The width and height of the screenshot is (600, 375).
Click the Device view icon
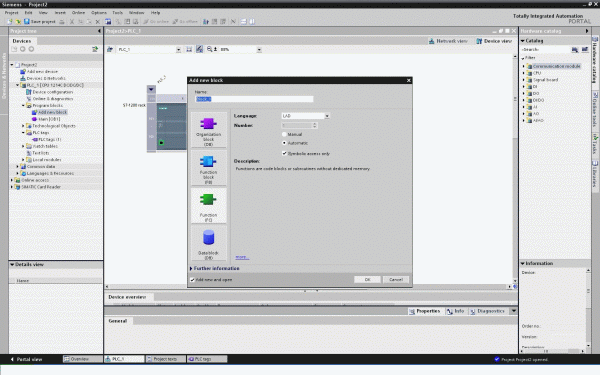[479, 41]
